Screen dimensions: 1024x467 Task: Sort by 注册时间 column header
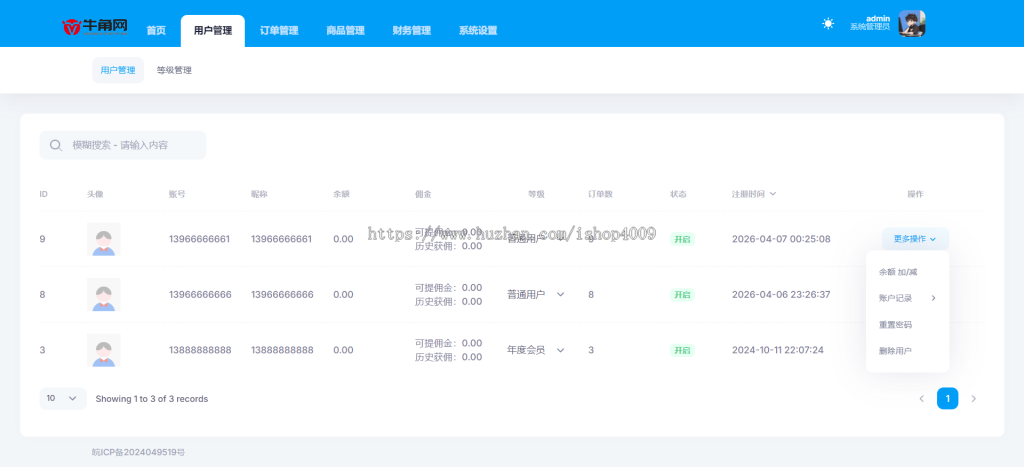[754, 194]
